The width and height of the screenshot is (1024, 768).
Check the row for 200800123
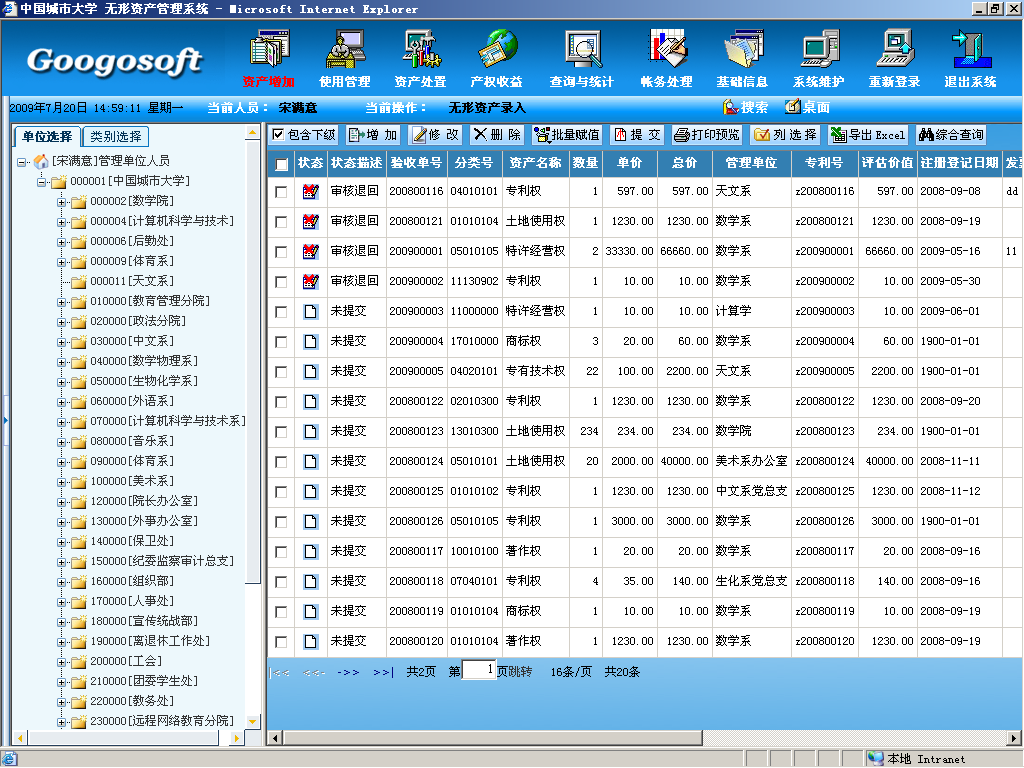[281, 432]
